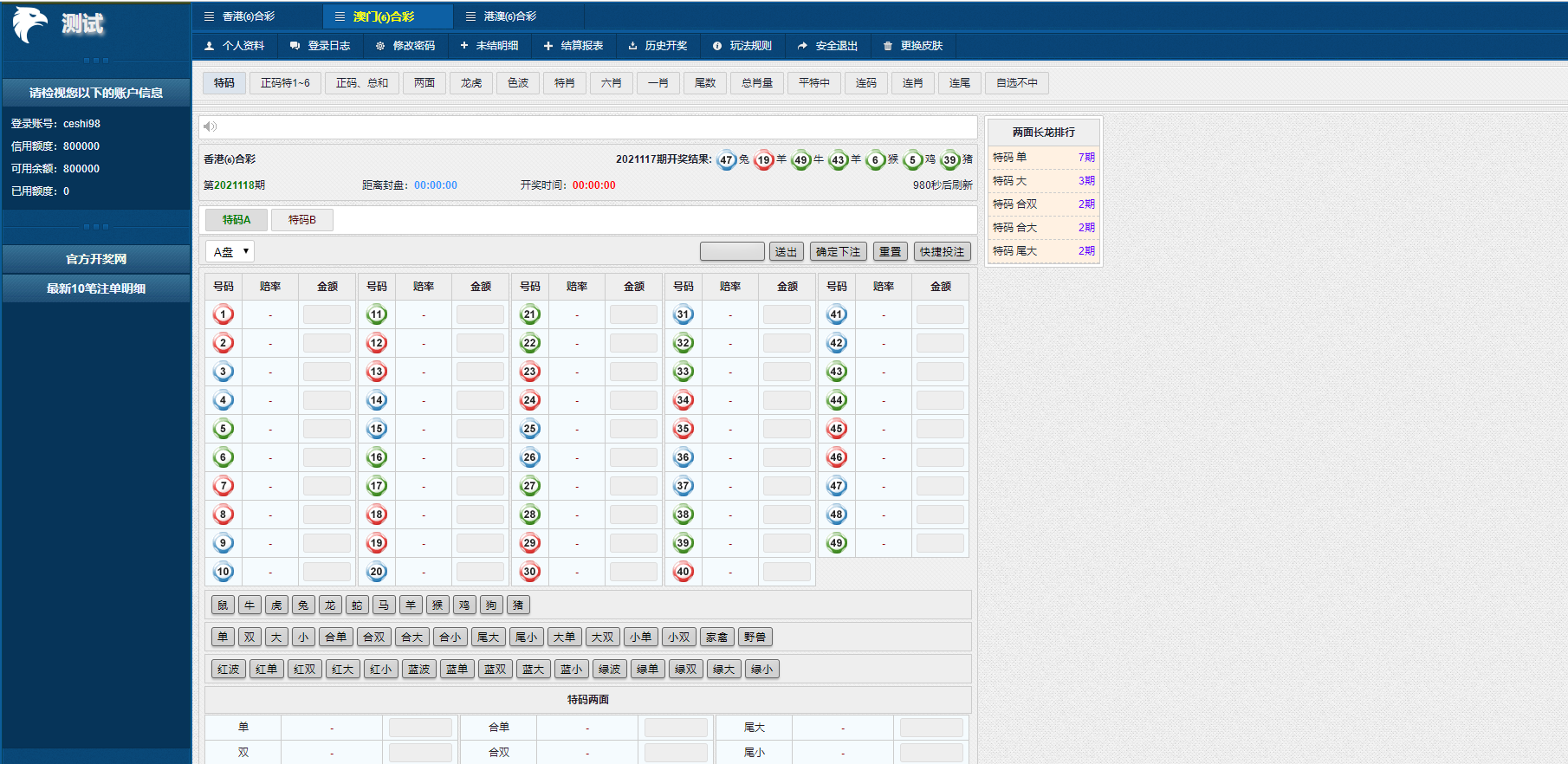Click the 送出 submit button
Viewport: 1568px width, 764px height.
787,252
